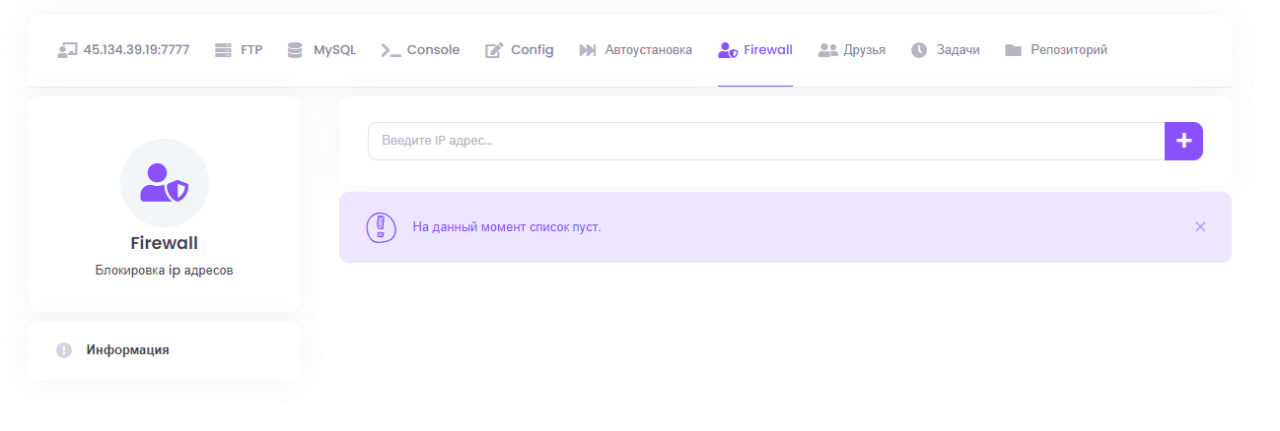Open the Console tab label
The width and height of the screenshot is (1280, 431).
pos(433,50)
